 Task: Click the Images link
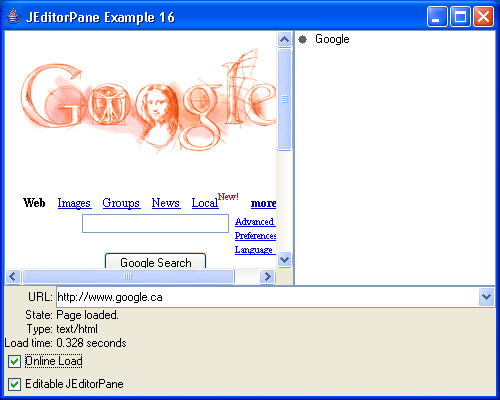[x=74, y=203]
